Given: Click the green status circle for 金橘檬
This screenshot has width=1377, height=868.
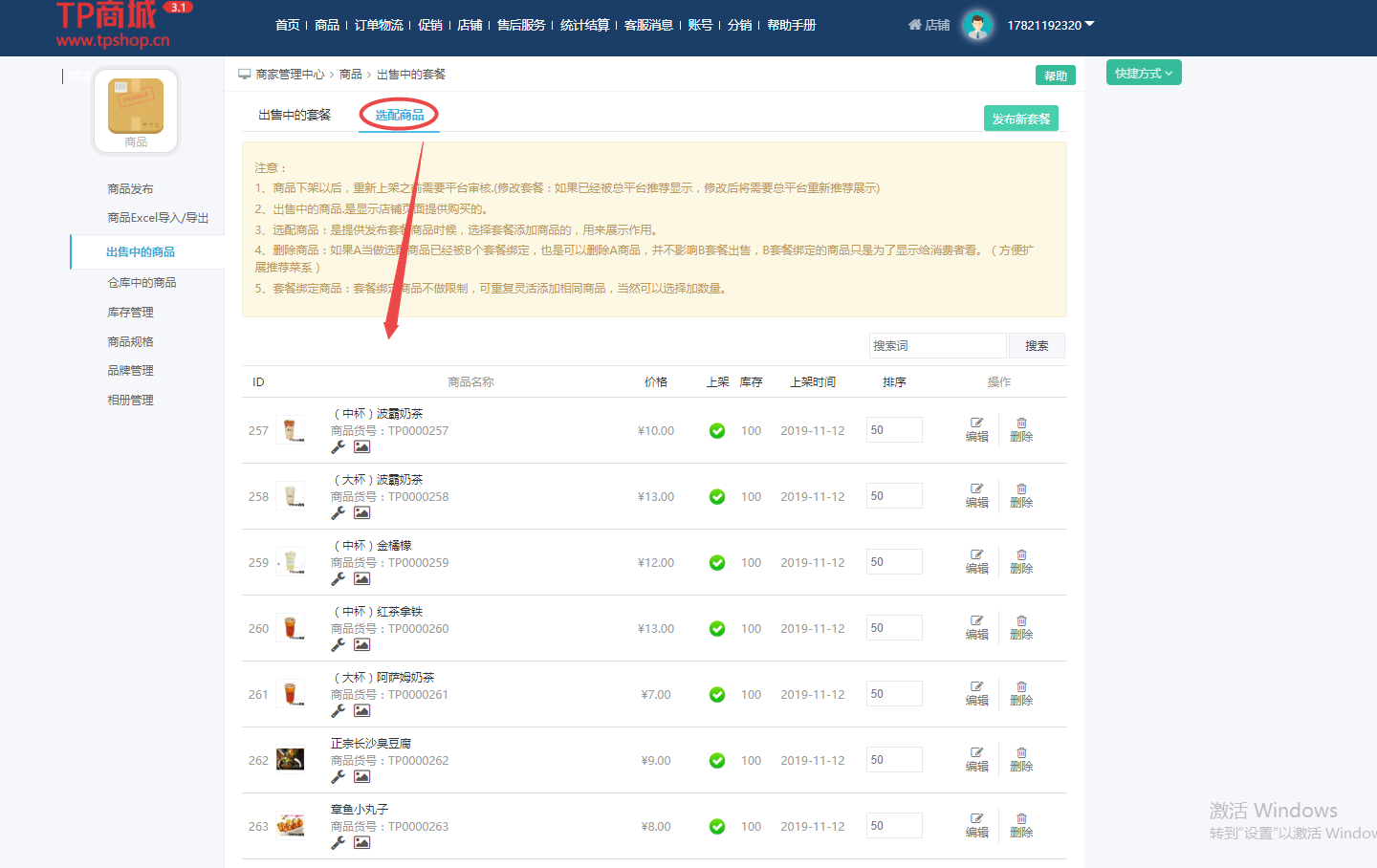Looking at the screenshot, I should [x=716, y=562].
